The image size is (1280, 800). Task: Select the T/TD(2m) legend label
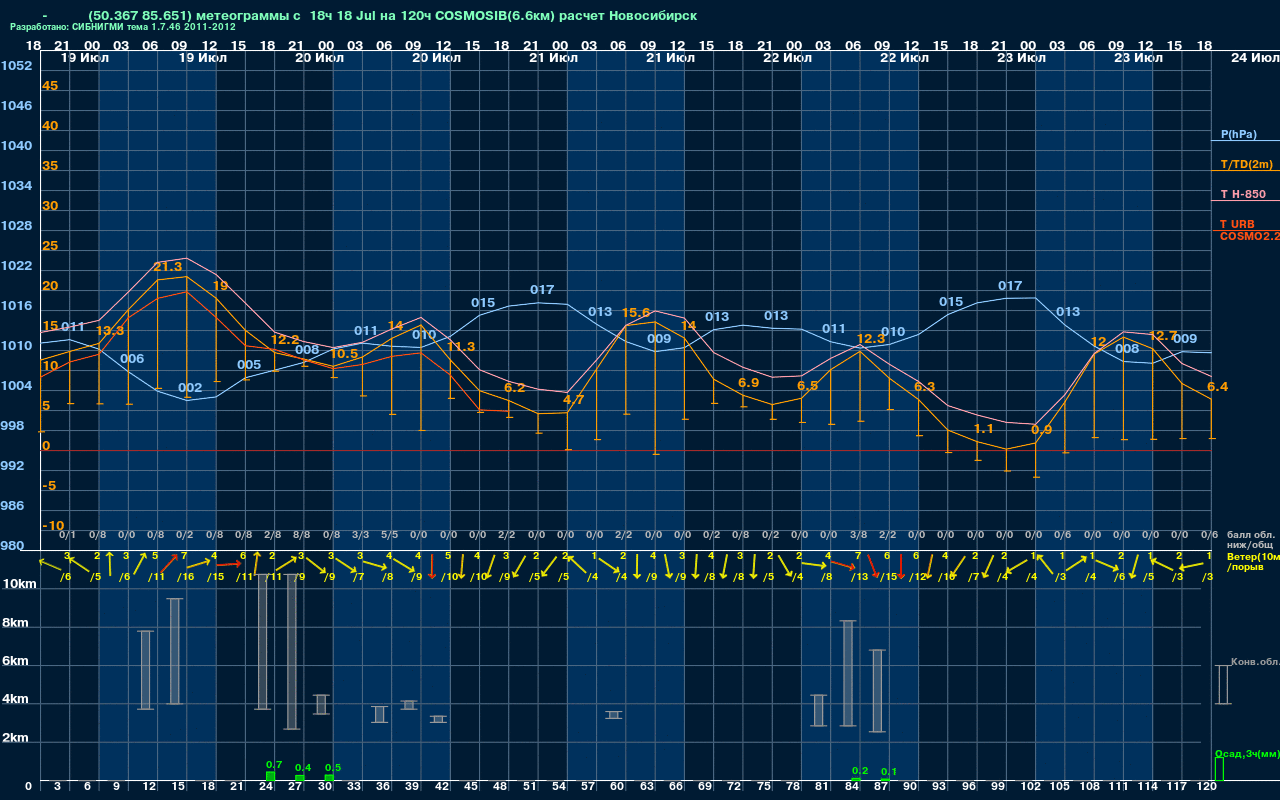(x=1247, y=164)
